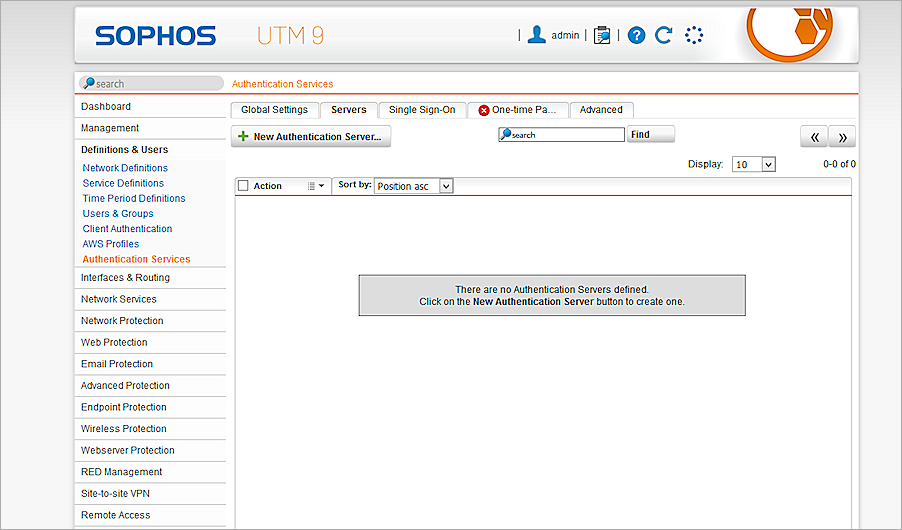902x530 pixels.
Task: Click magnifier icon in sidebar search
Action: click(x=89, y=83)
